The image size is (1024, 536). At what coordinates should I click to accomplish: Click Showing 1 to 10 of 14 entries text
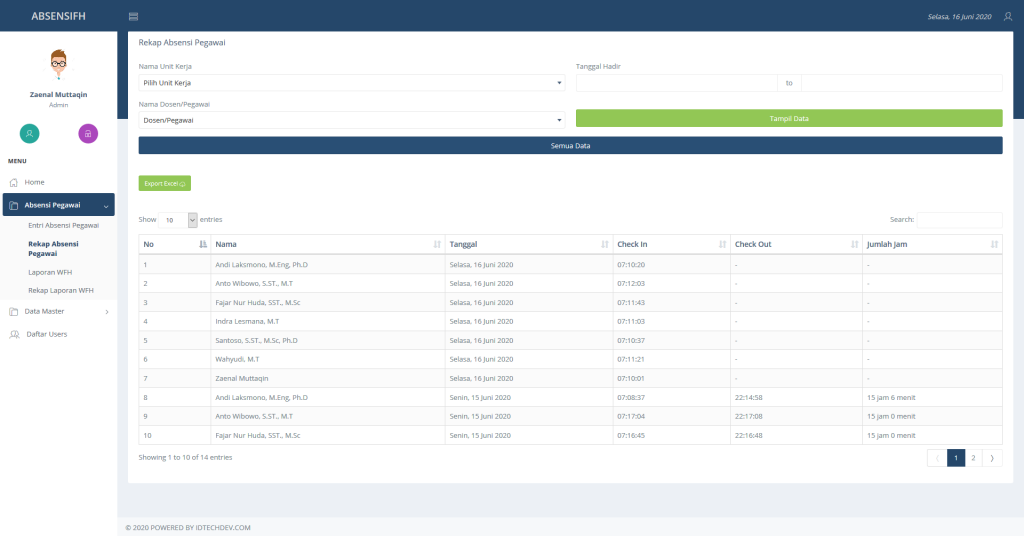tap(185, 457)
